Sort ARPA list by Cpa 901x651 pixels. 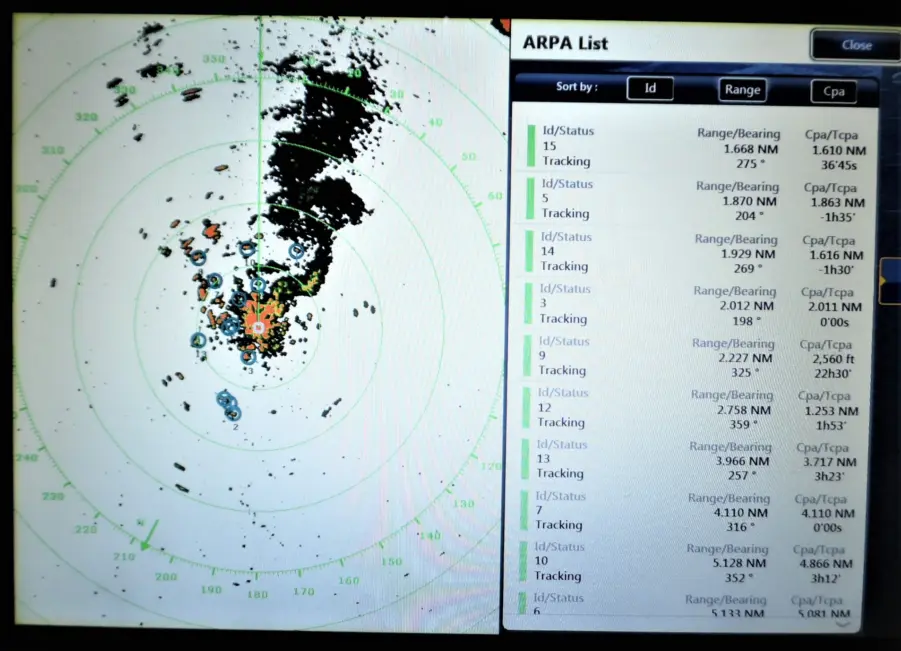(833, 91)
